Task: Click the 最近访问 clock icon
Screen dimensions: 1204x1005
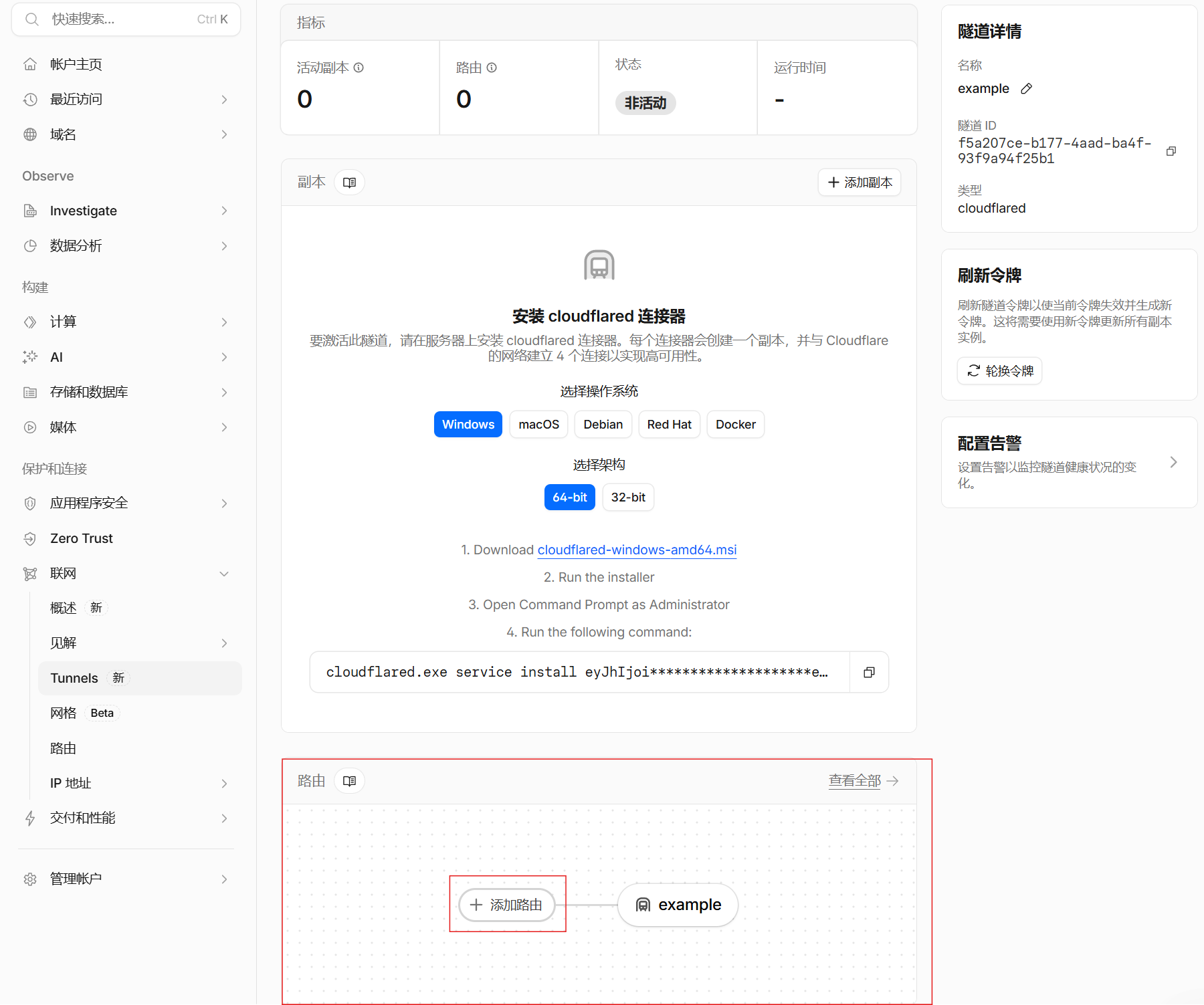Action: click(30, 100)
